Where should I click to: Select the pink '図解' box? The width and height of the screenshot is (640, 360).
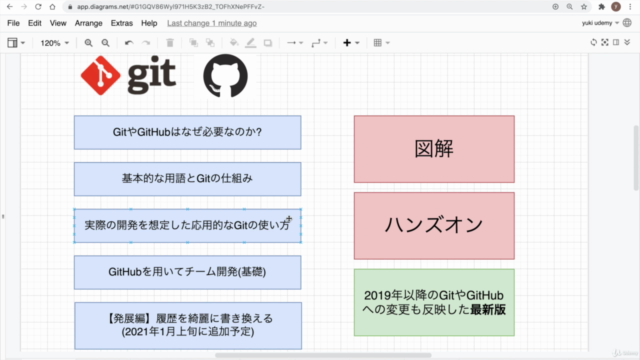(x=434, y=149)
